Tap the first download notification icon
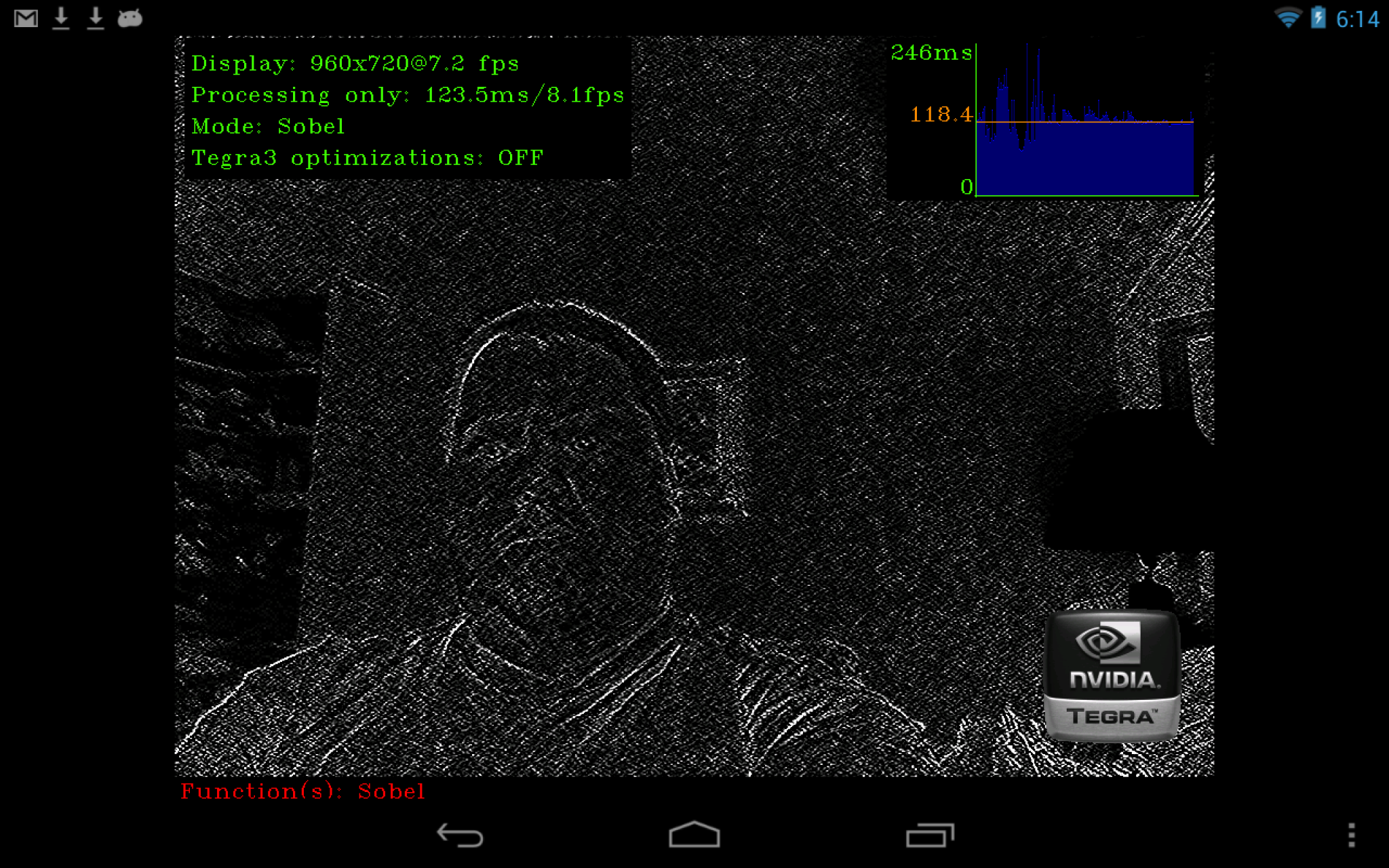The image size is (1389, 868). coord(61,18)
